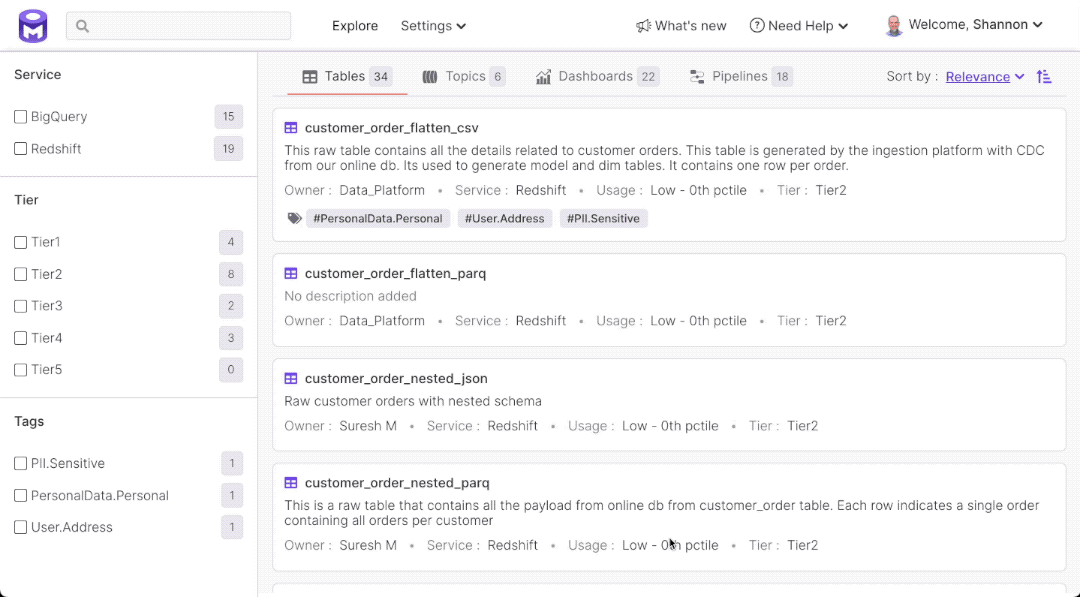Click the sort order icon beside Relevance

[1044, 75]
